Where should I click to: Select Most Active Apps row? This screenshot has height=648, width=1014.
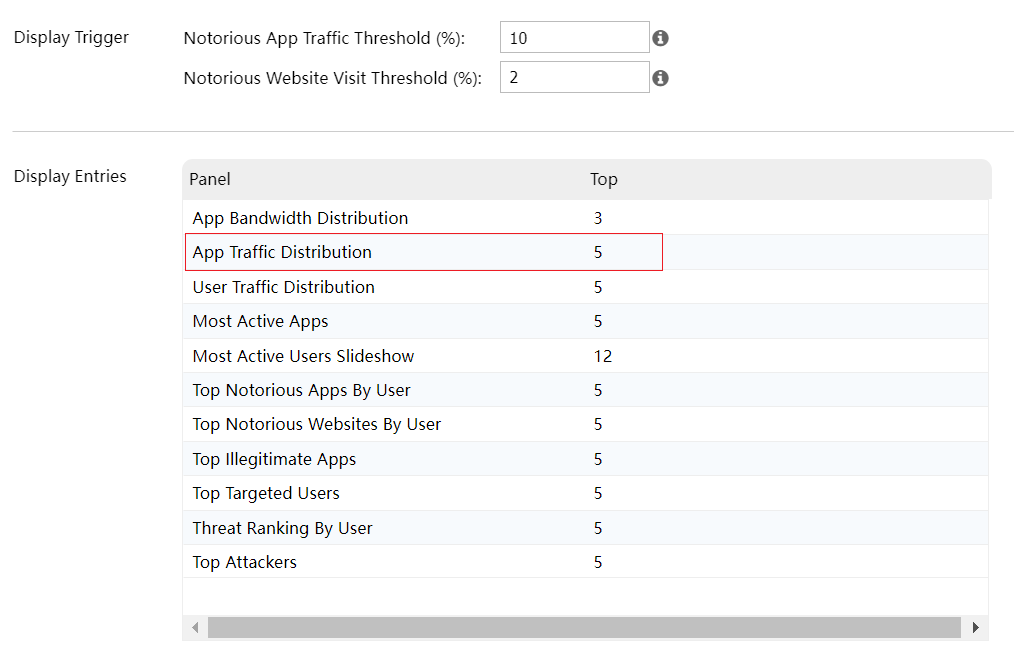point(260,321)
